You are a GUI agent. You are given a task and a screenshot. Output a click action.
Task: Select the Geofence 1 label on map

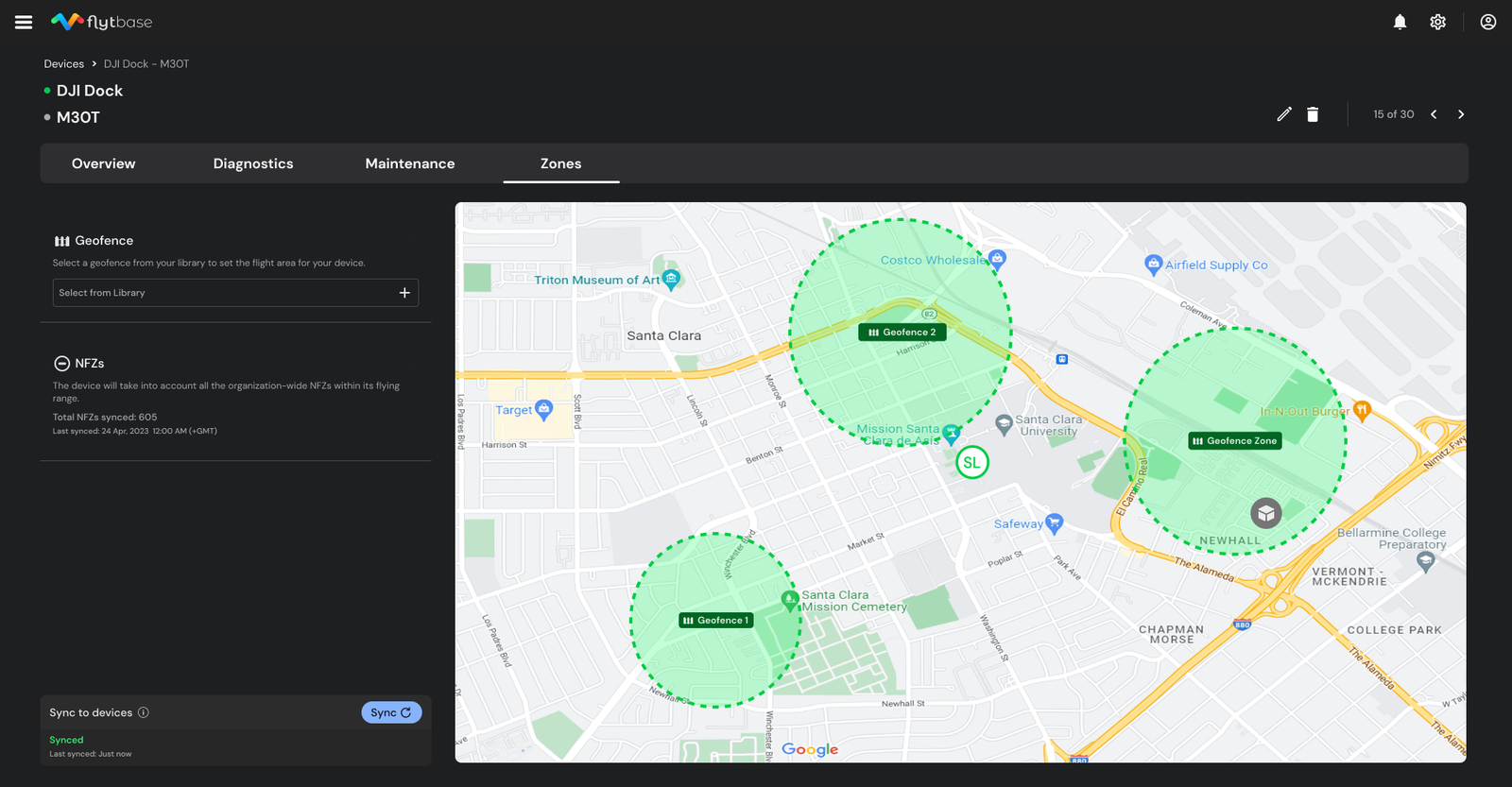coord(716,621)
